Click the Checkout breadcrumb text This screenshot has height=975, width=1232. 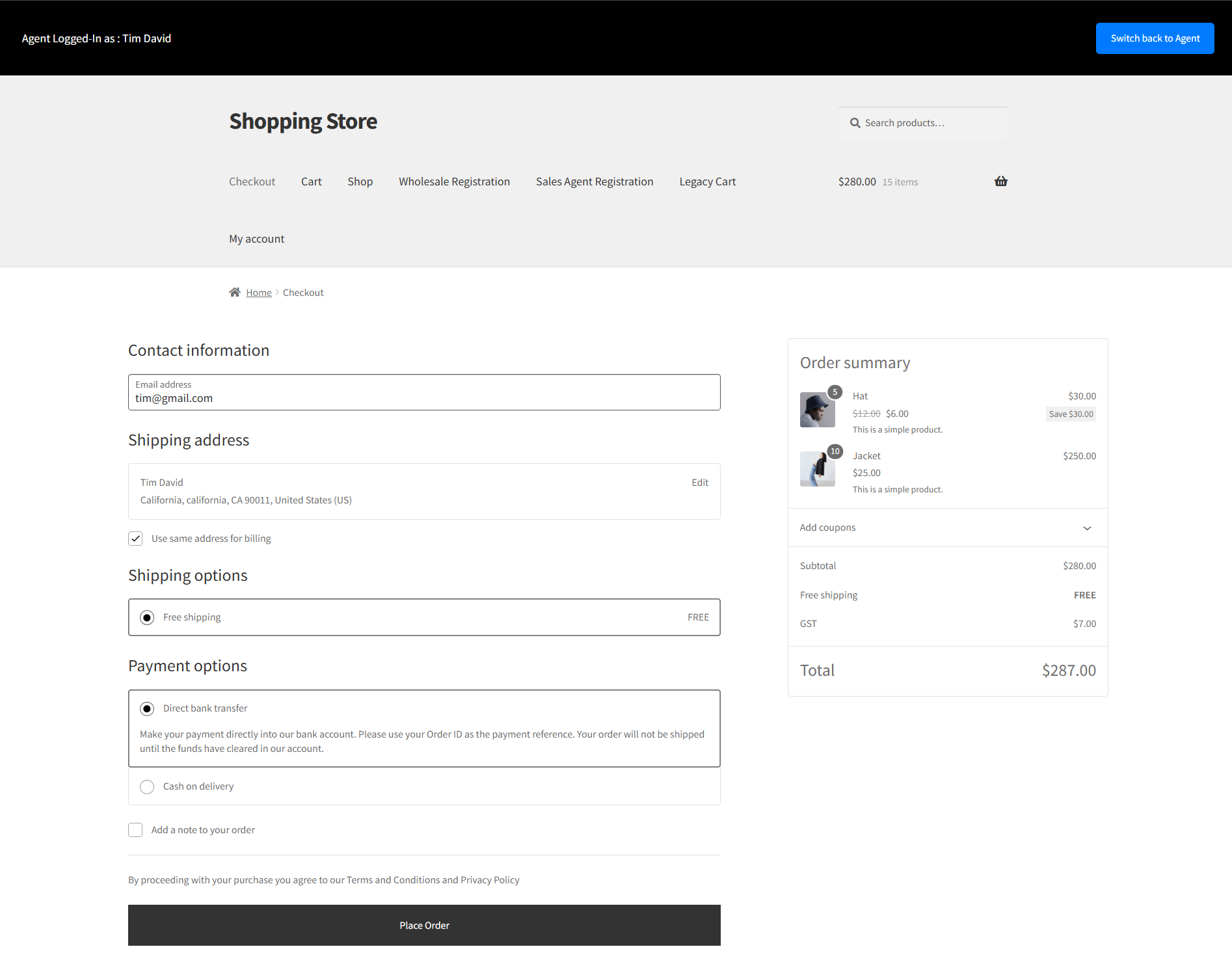pos(303,293)
